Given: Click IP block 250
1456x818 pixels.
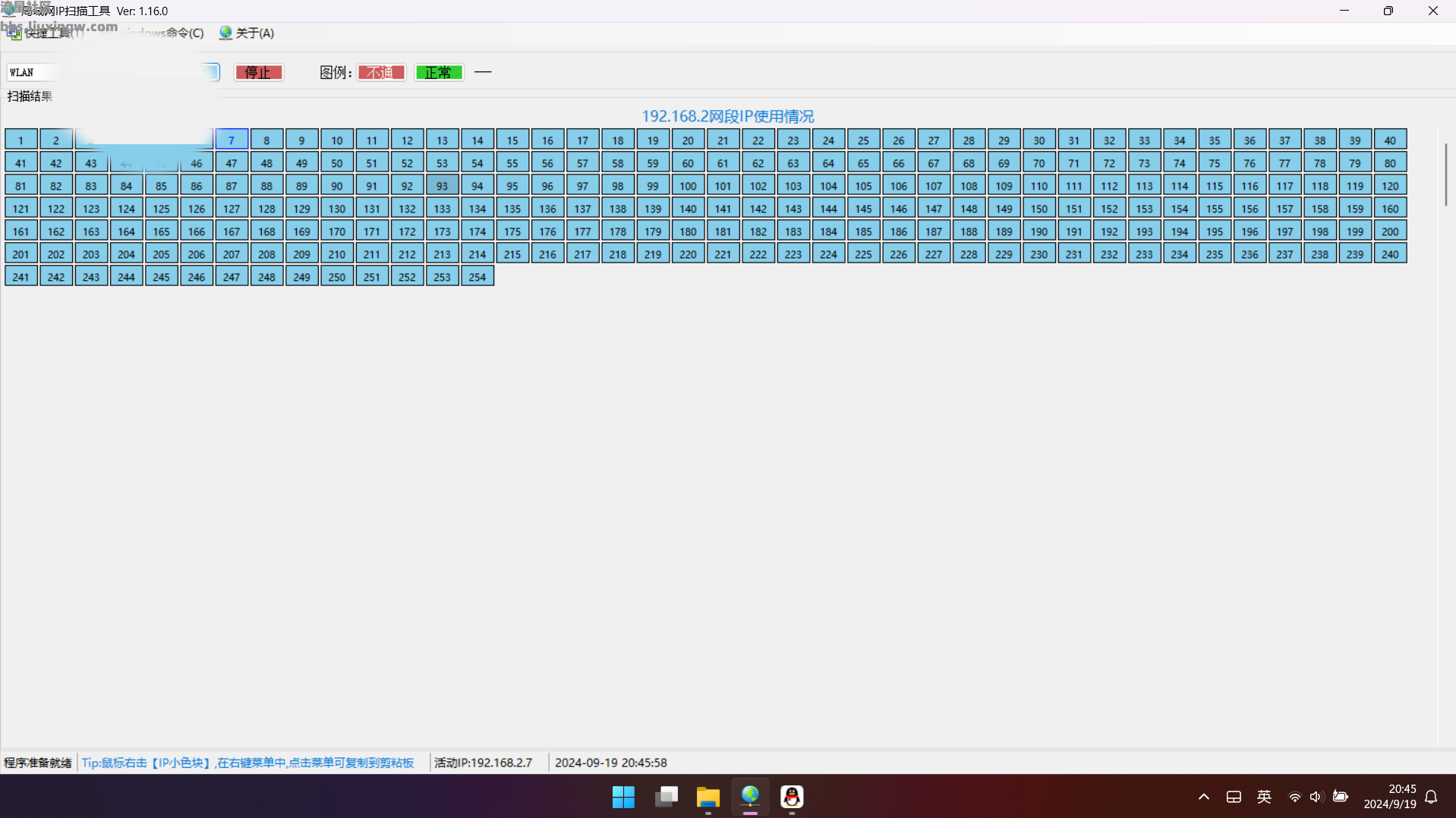Looking at the screenshot, I should coord(337,276).
